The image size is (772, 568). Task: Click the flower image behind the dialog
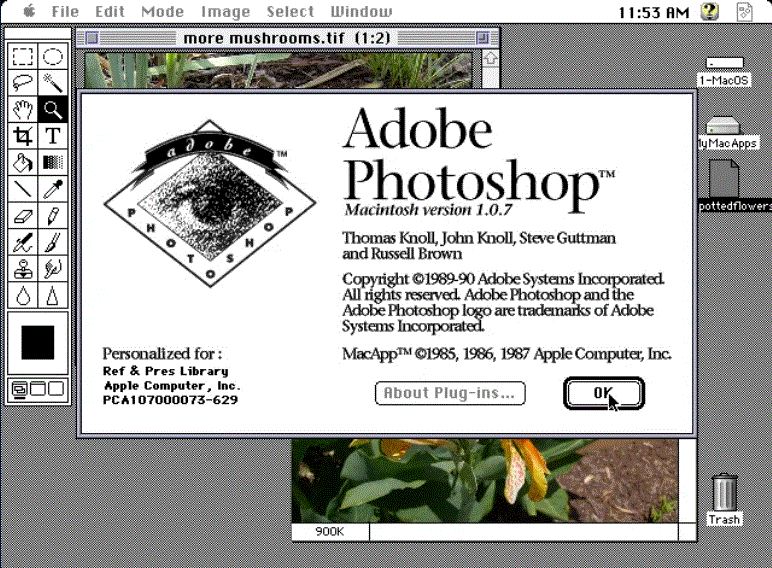pos(485,480)
